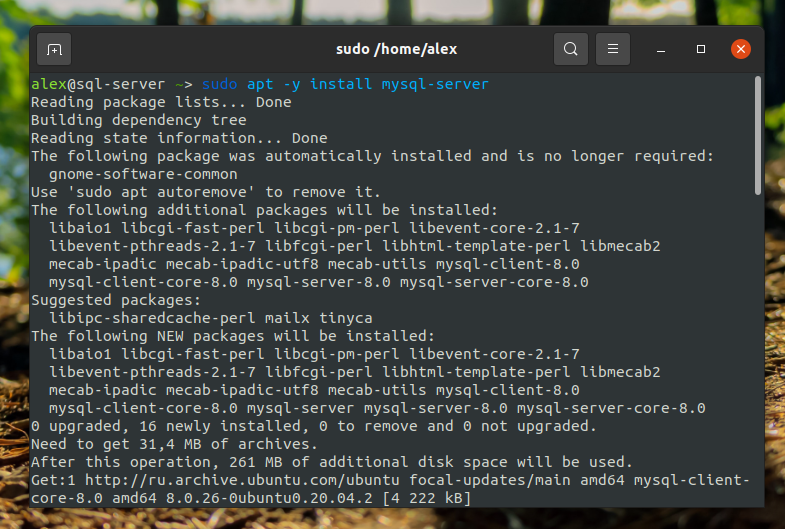Click the 'libipc-sharedcache-perl mailx tinyca' line

pyautogui.click(x=211, y=318)
